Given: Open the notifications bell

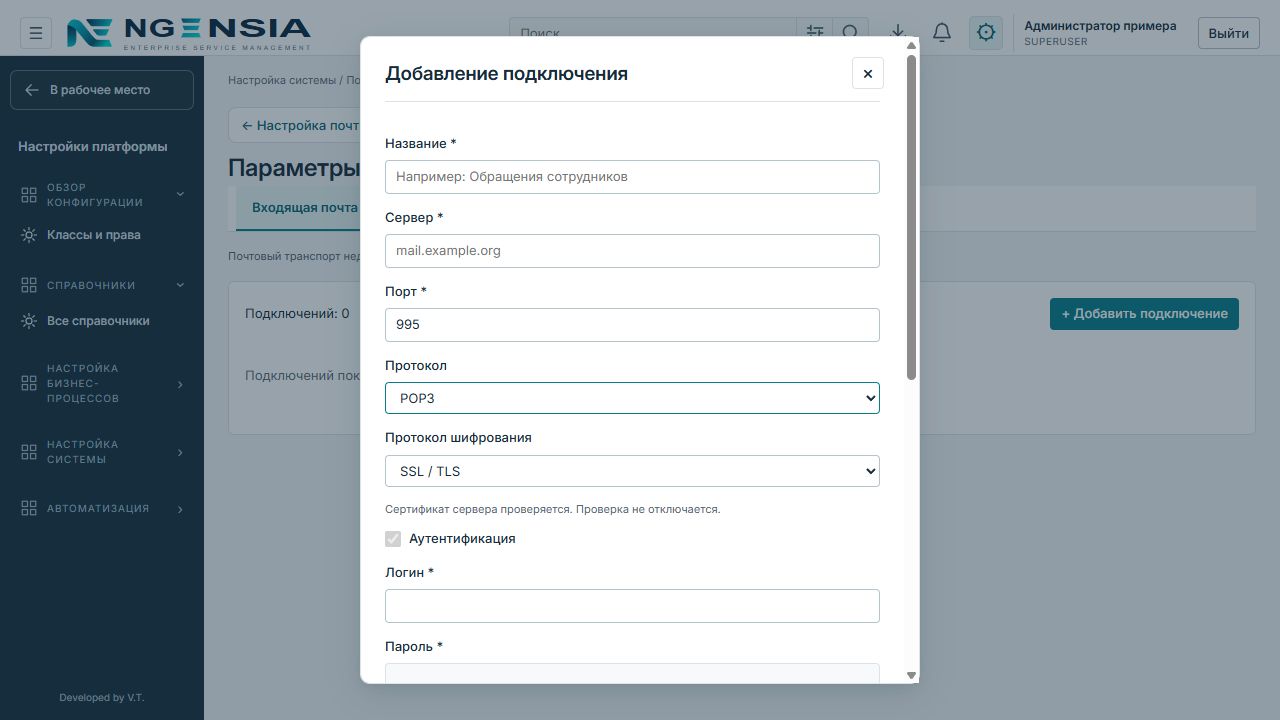Looking at the screenshot, I should coord(942,33).
